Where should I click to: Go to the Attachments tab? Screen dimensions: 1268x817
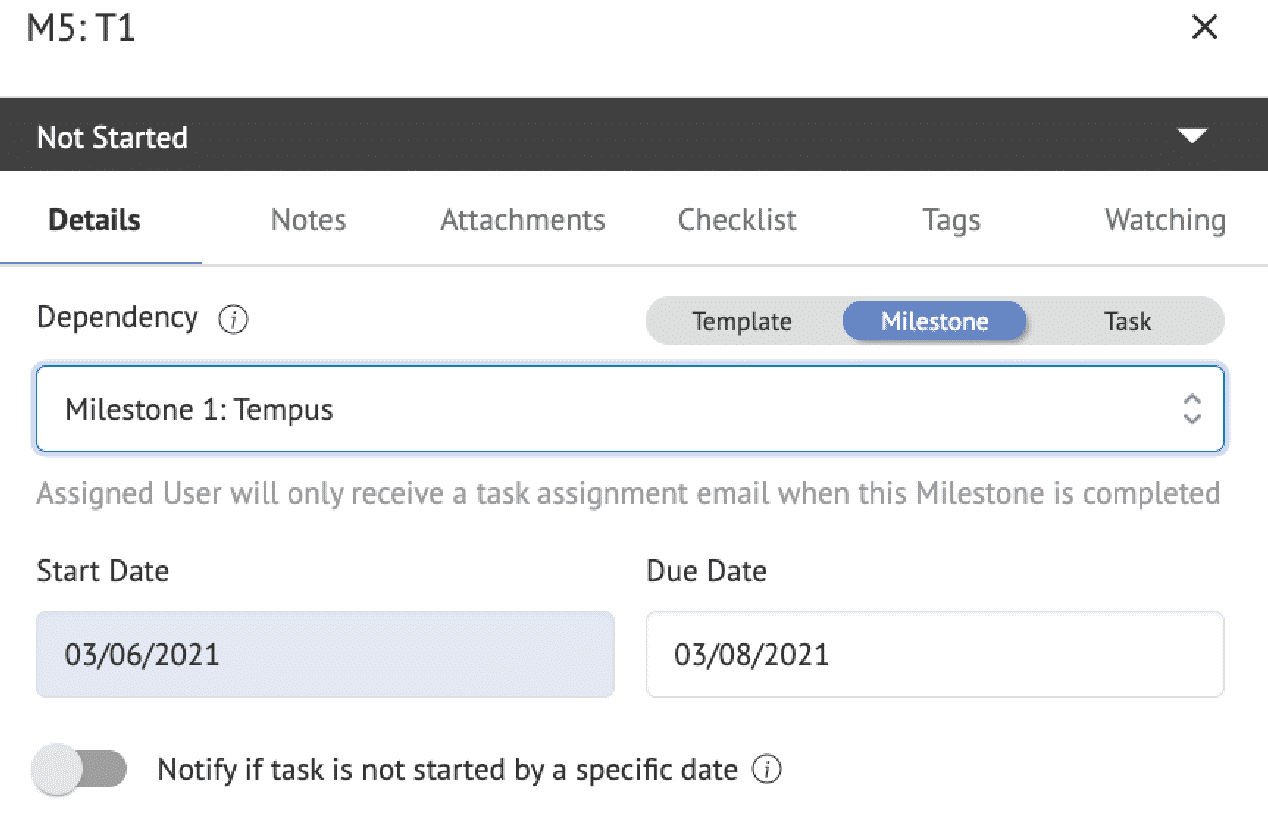tap(523, 220)
